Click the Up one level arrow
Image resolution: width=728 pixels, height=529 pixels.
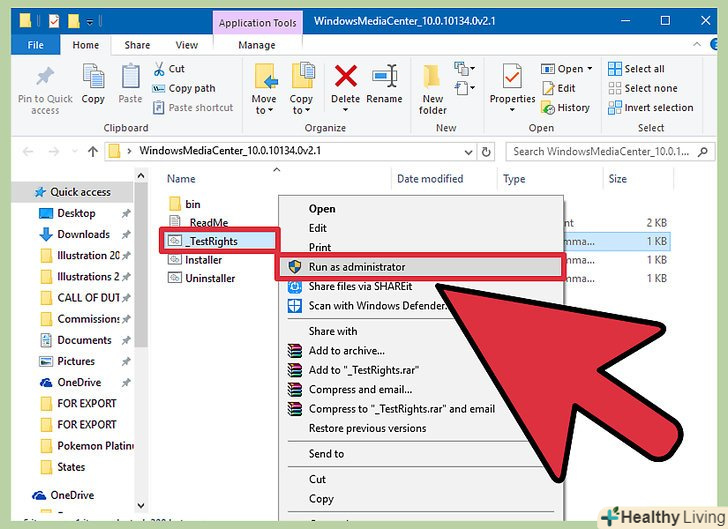click(93, 151)
